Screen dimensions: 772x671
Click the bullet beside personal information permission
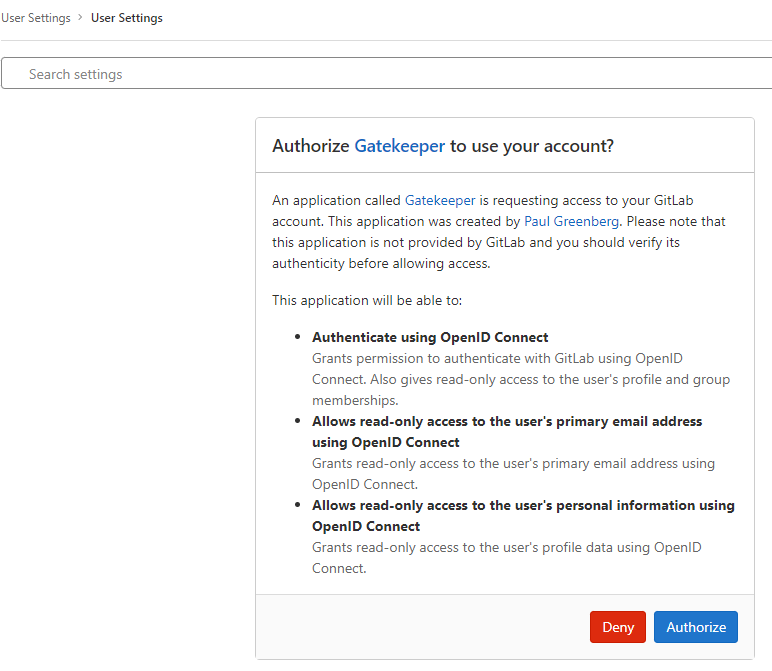299,505
